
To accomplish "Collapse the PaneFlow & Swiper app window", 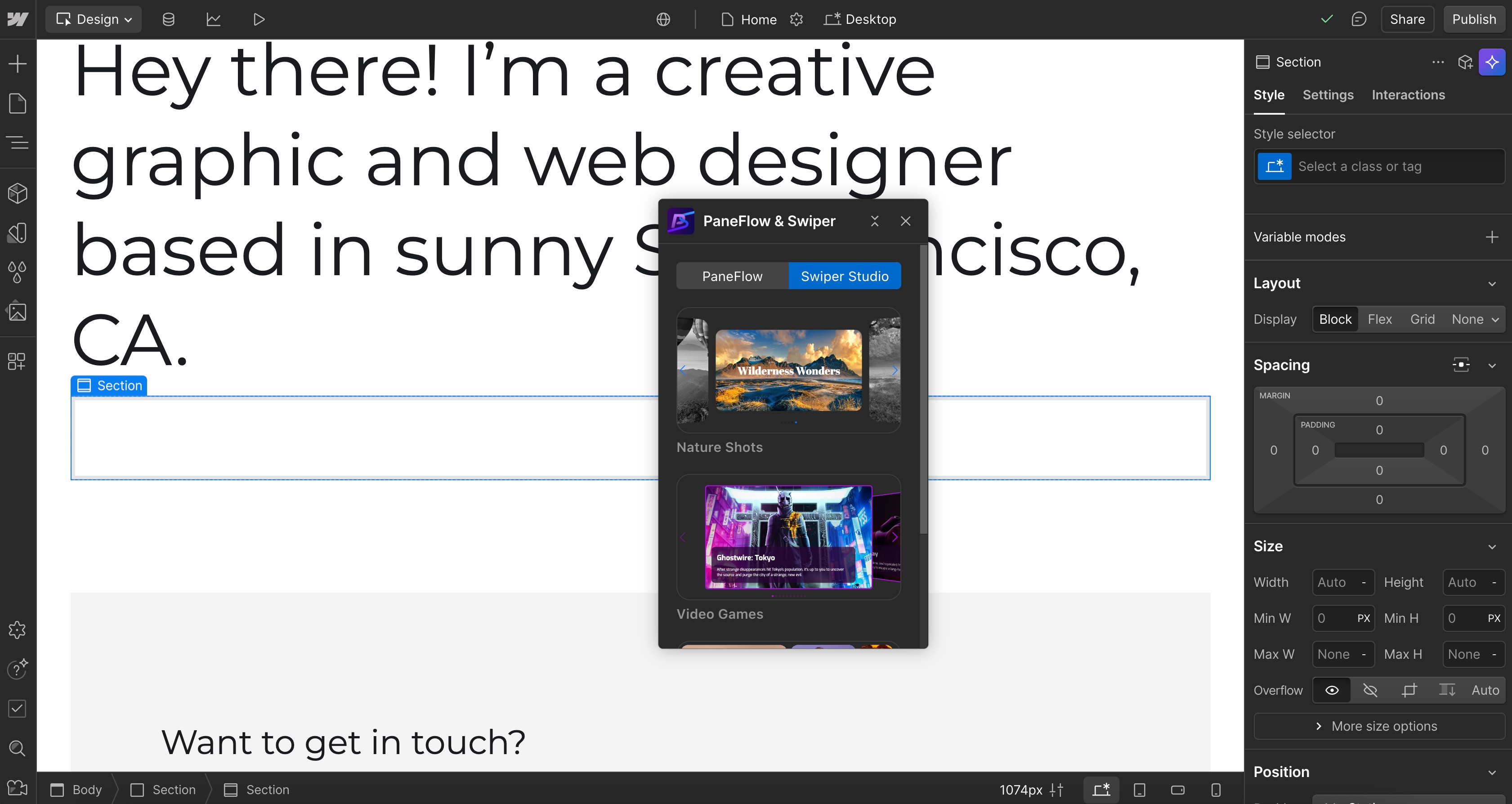I will tap(875, 221).
